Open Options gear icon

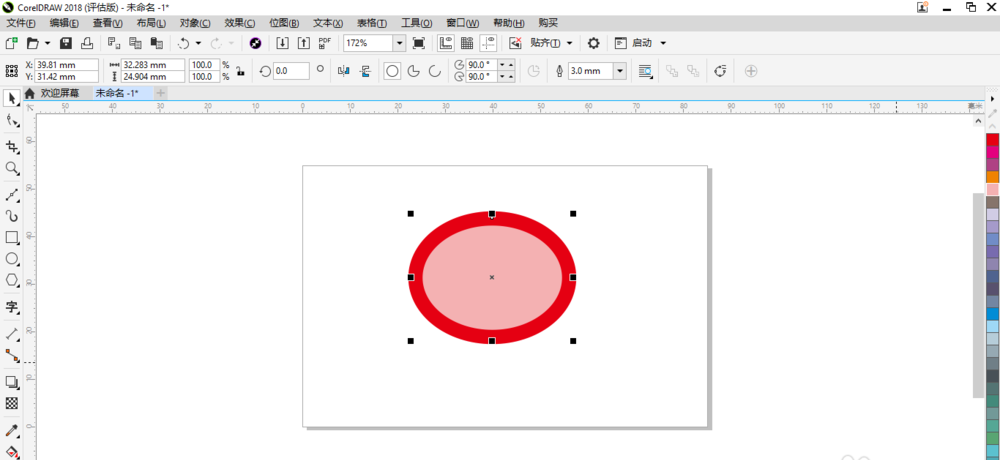[x=594, y=43]
